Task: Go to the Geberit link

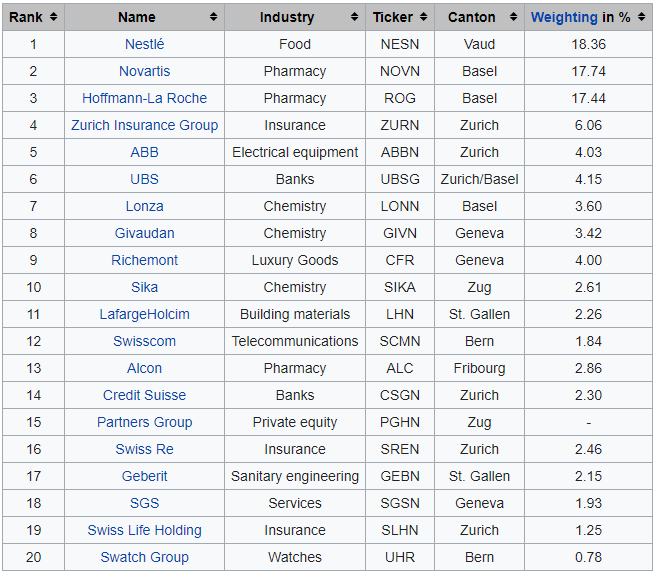Action: click(144, 476)
